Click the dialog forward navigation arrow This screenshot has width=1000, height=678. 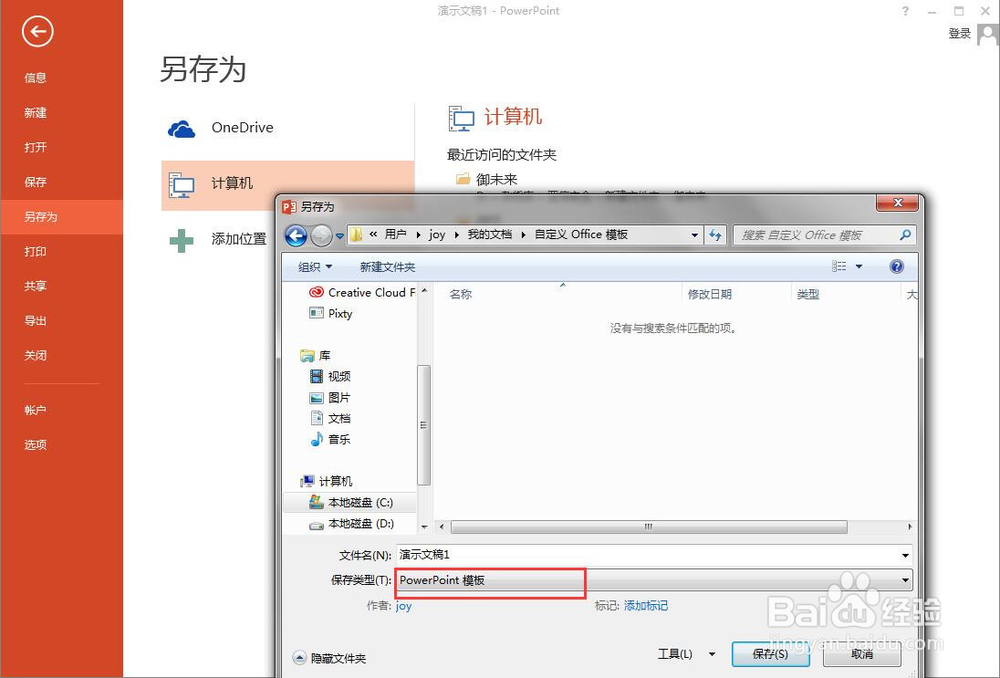tap(321, 235)
